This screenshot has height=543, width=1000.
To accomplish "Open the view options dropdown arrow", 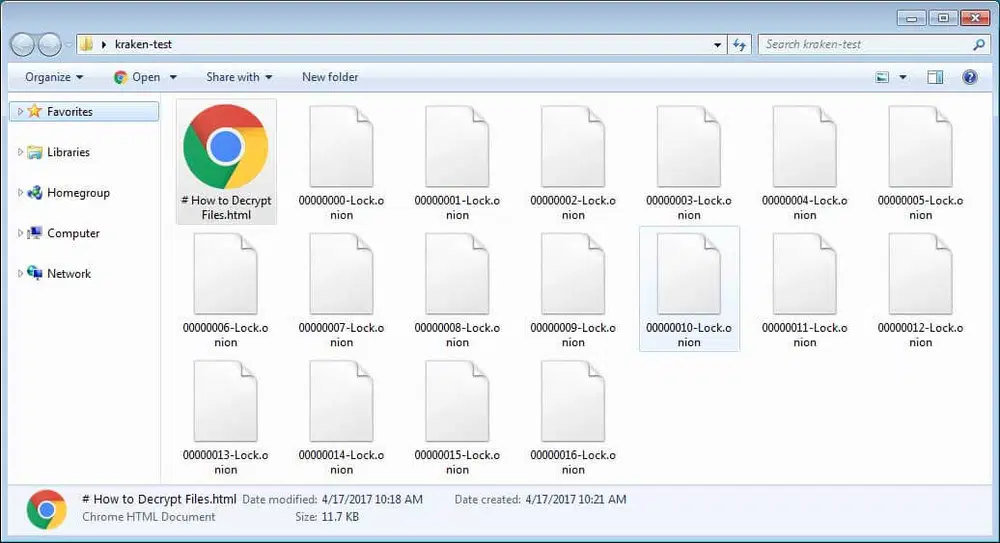I will click(903, 77).
